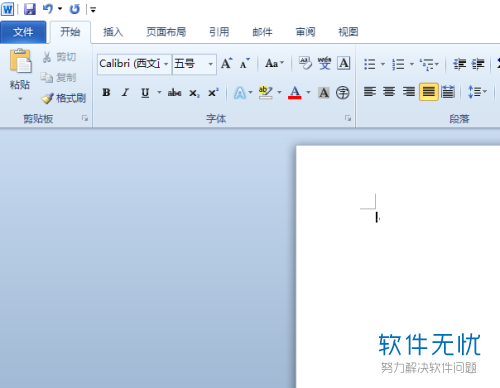Screen dimensions: 500x388
Task: Click the Increase Indent icon
Action: (478, 64)
